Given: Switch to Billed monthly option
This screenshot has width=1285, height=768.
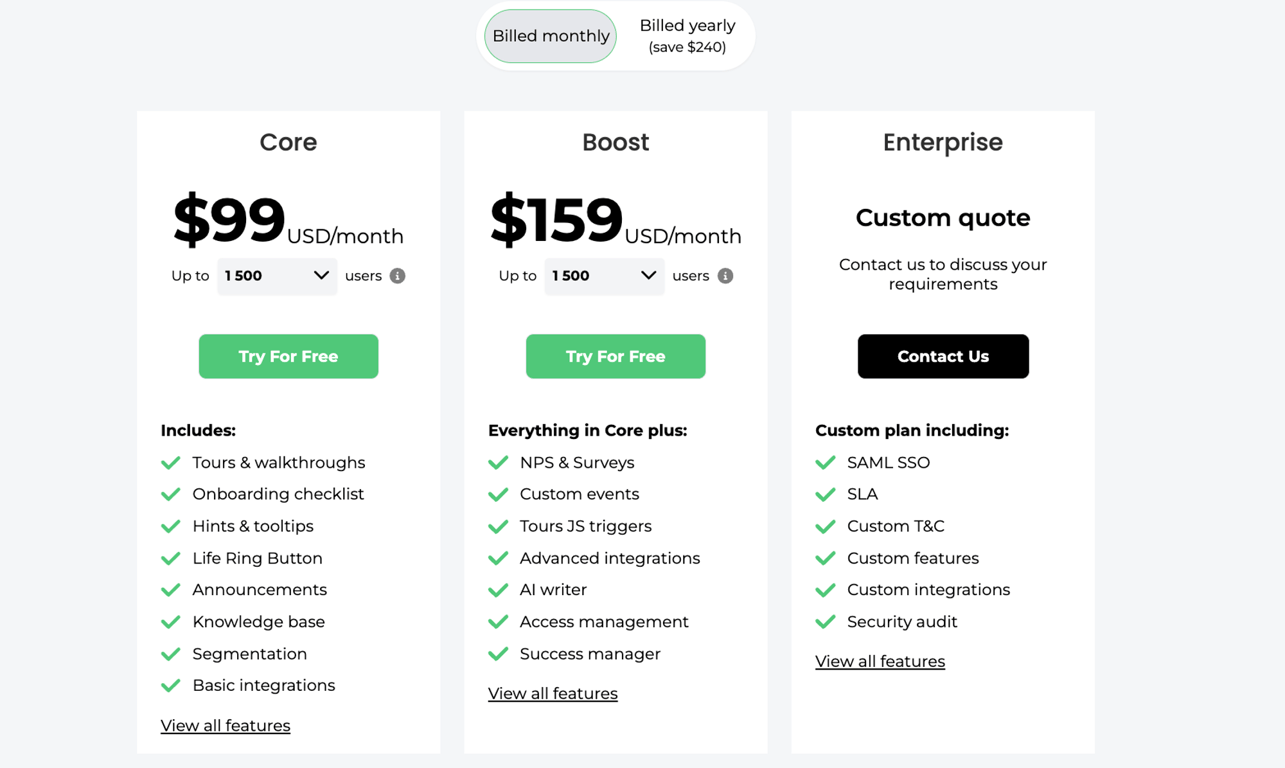Looking at the screenshot, I should click(550, 36).
